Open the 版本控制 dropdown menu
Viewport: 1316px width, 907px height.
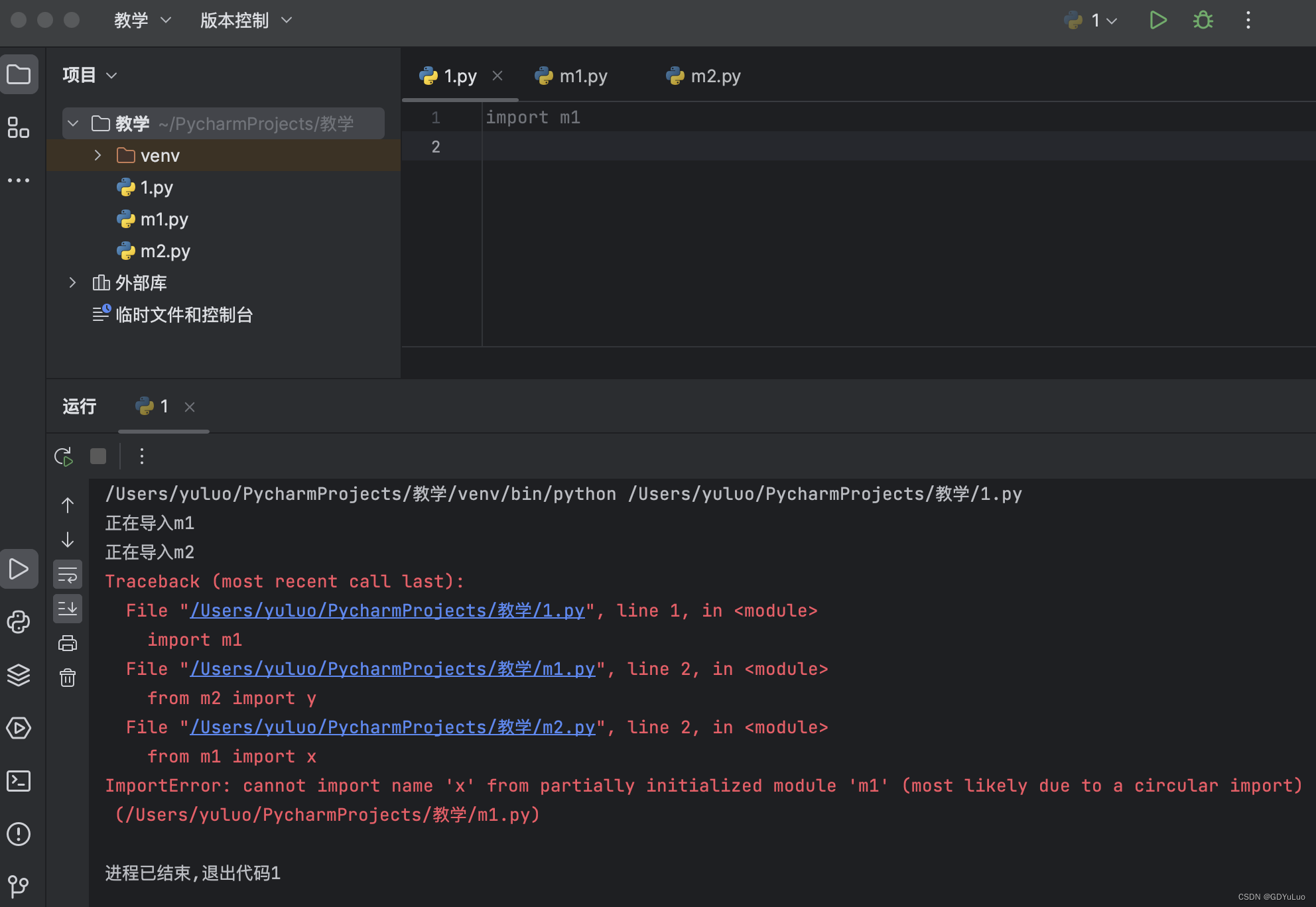(245, 21)
